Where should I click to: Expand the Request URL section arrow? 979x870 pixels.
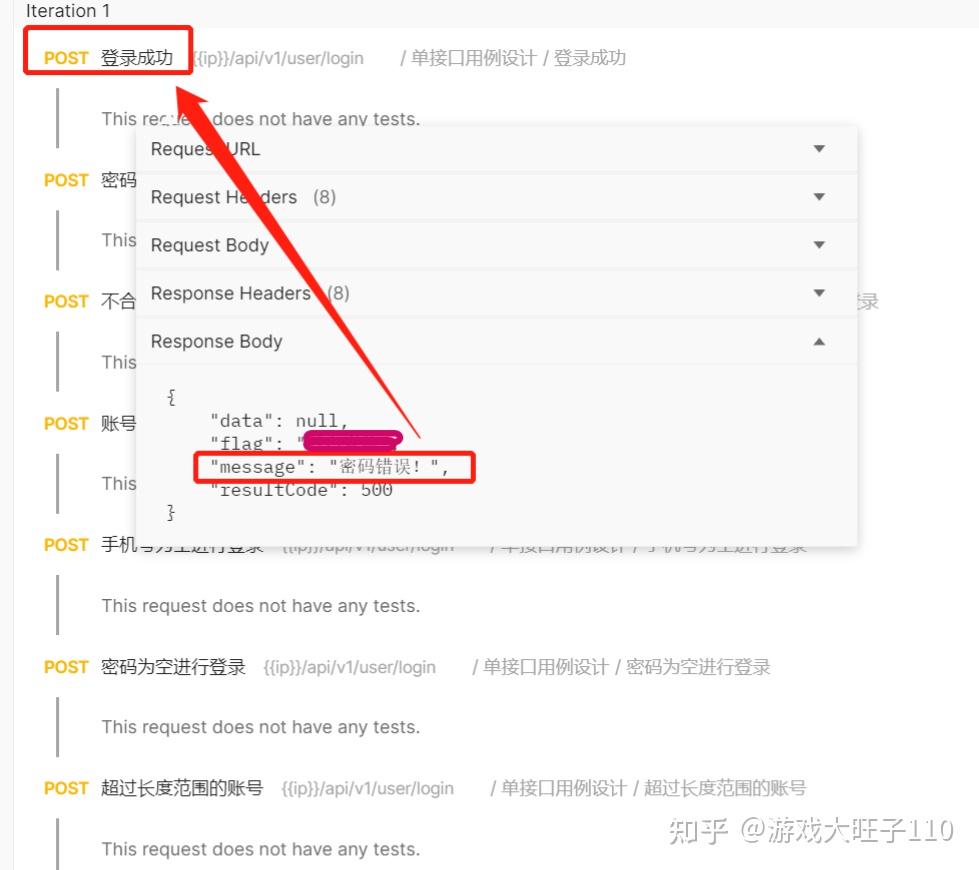point(819,149)
